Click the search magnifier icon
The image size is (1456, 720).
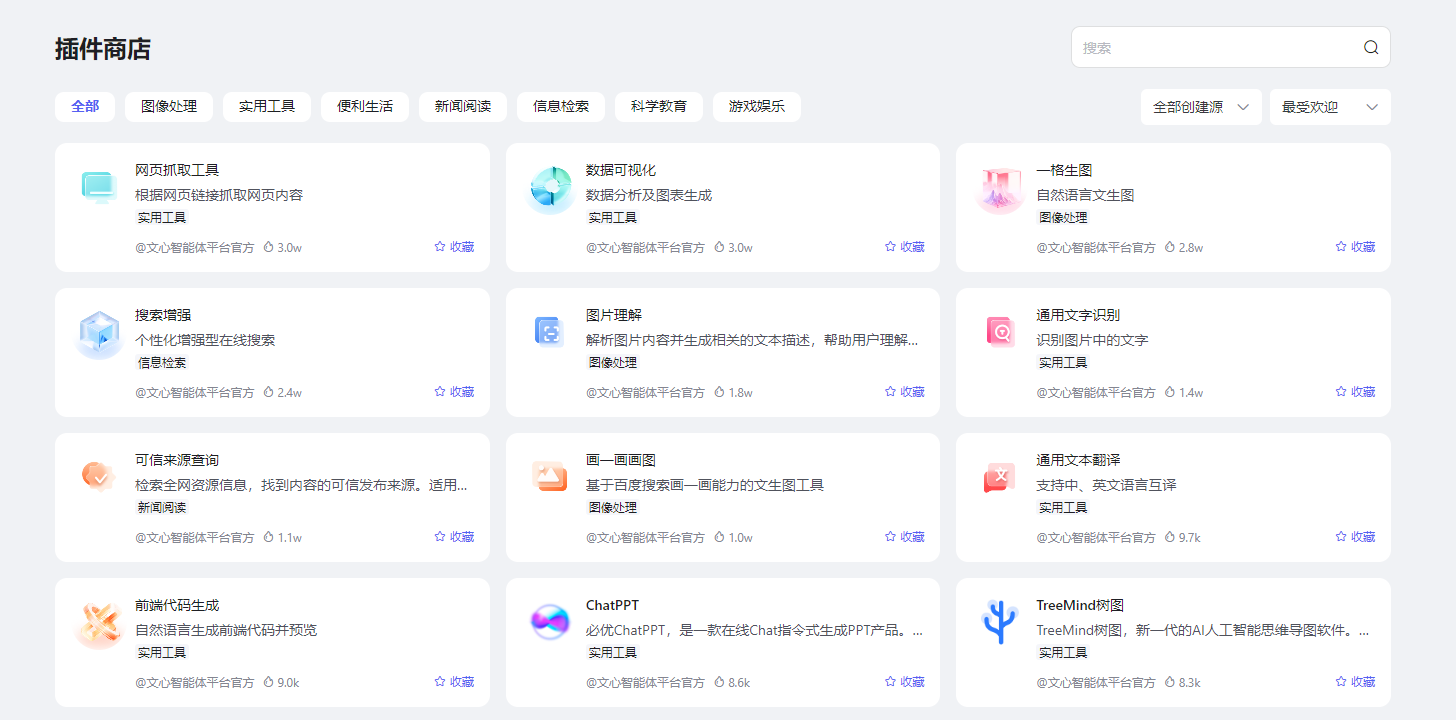1371,47
